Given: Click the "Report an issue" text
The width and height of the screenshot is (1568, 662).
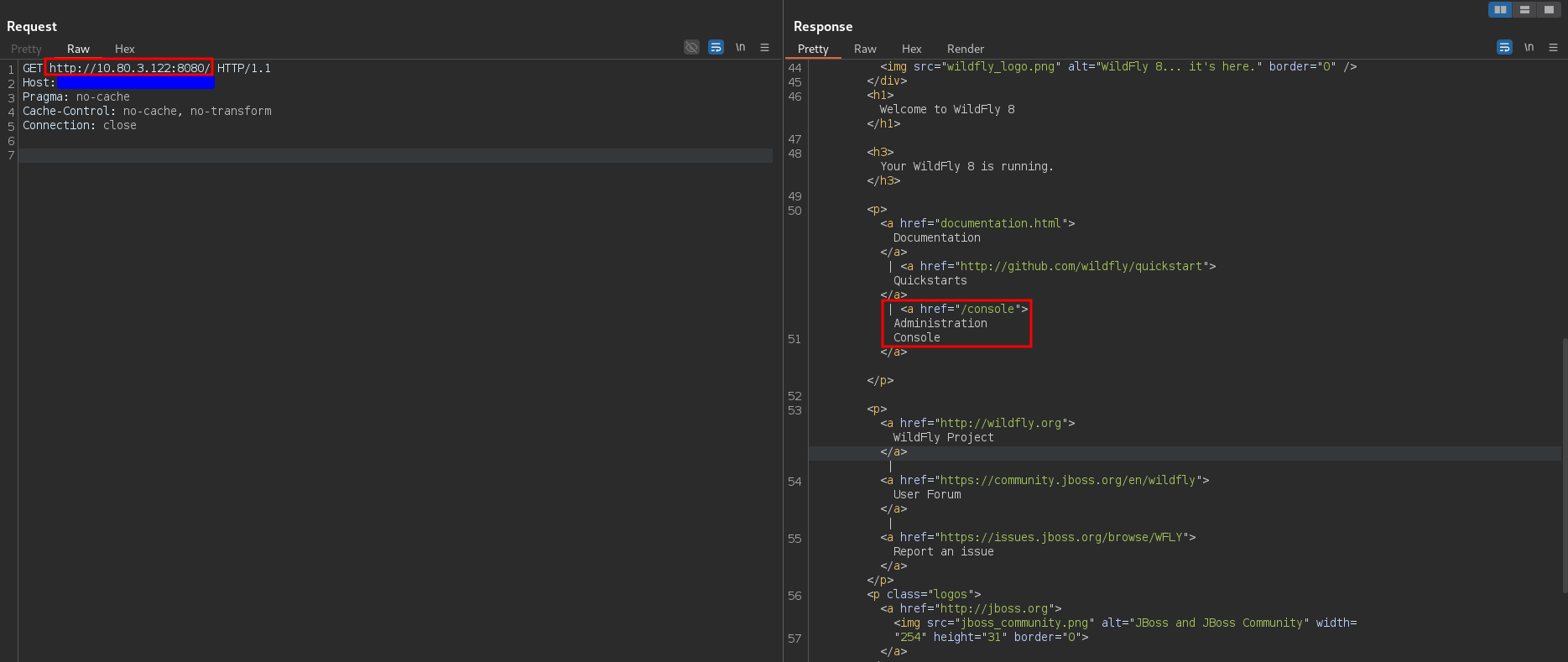Looking at the screenshot, I should [944, 551].
